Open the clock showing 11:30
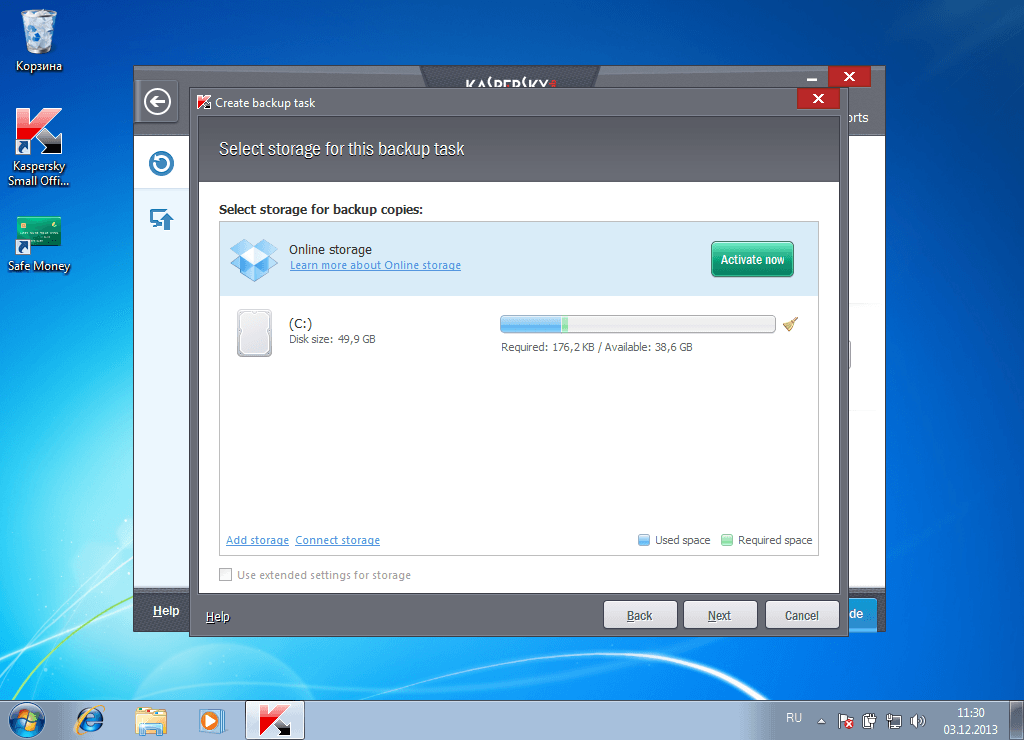 pyautogui.click(x=970, y=720)
